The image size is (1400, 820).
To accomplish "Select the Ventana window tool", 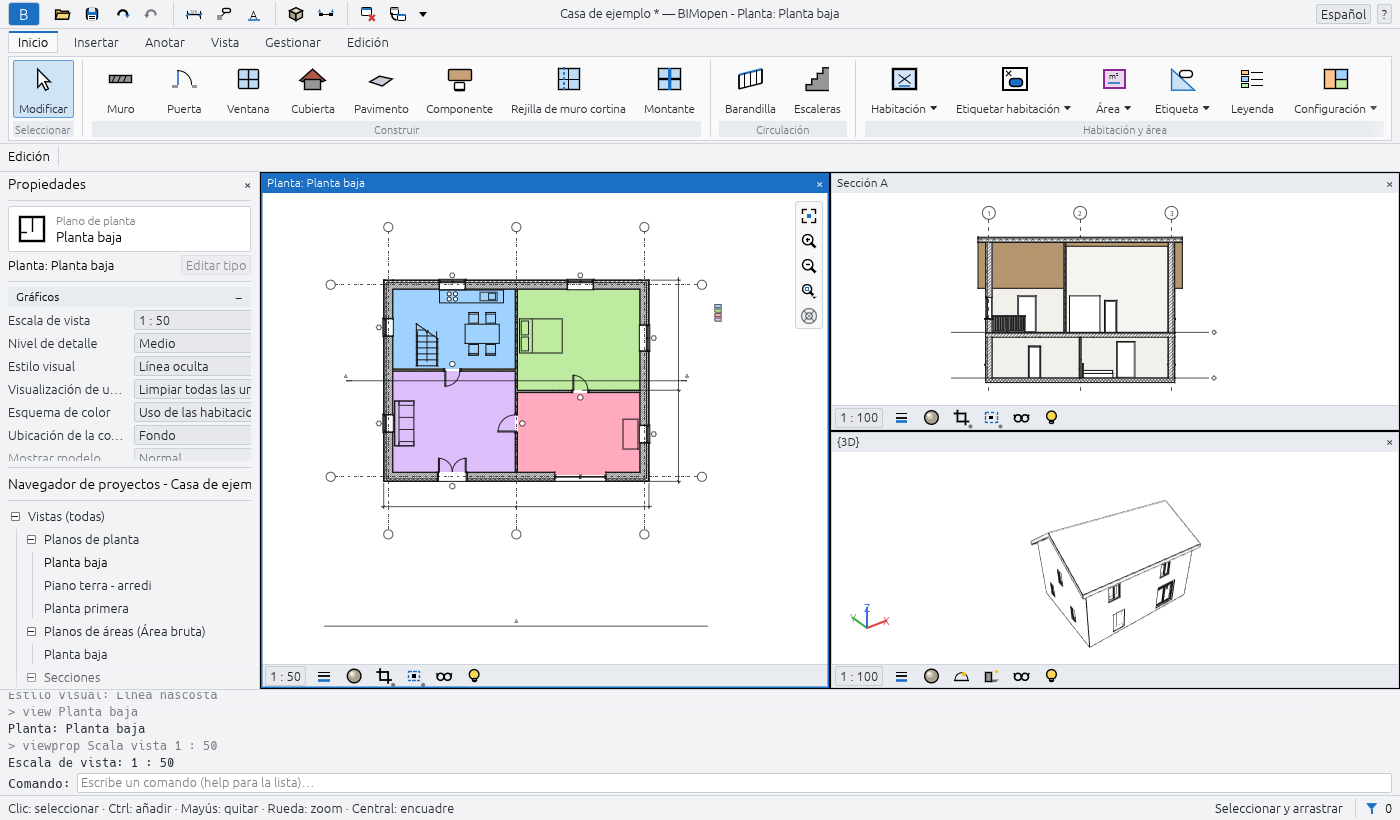I will (248, 90).
